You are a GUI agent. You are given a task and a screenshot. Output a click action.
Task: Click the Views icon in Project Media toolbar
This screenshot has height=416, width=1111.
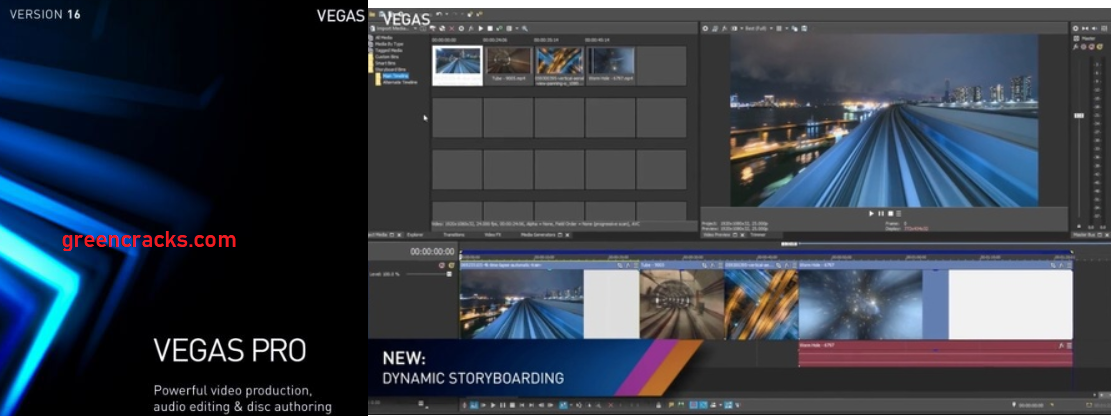point(509,28)
